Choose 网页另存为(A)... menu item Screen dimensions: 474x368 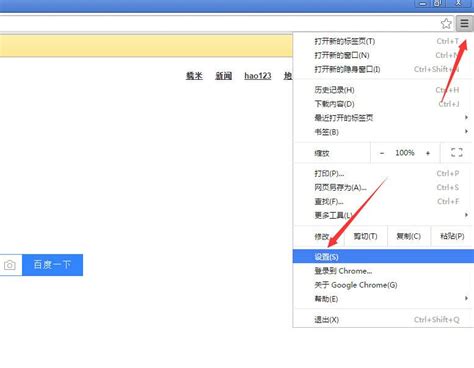(383, 187)
